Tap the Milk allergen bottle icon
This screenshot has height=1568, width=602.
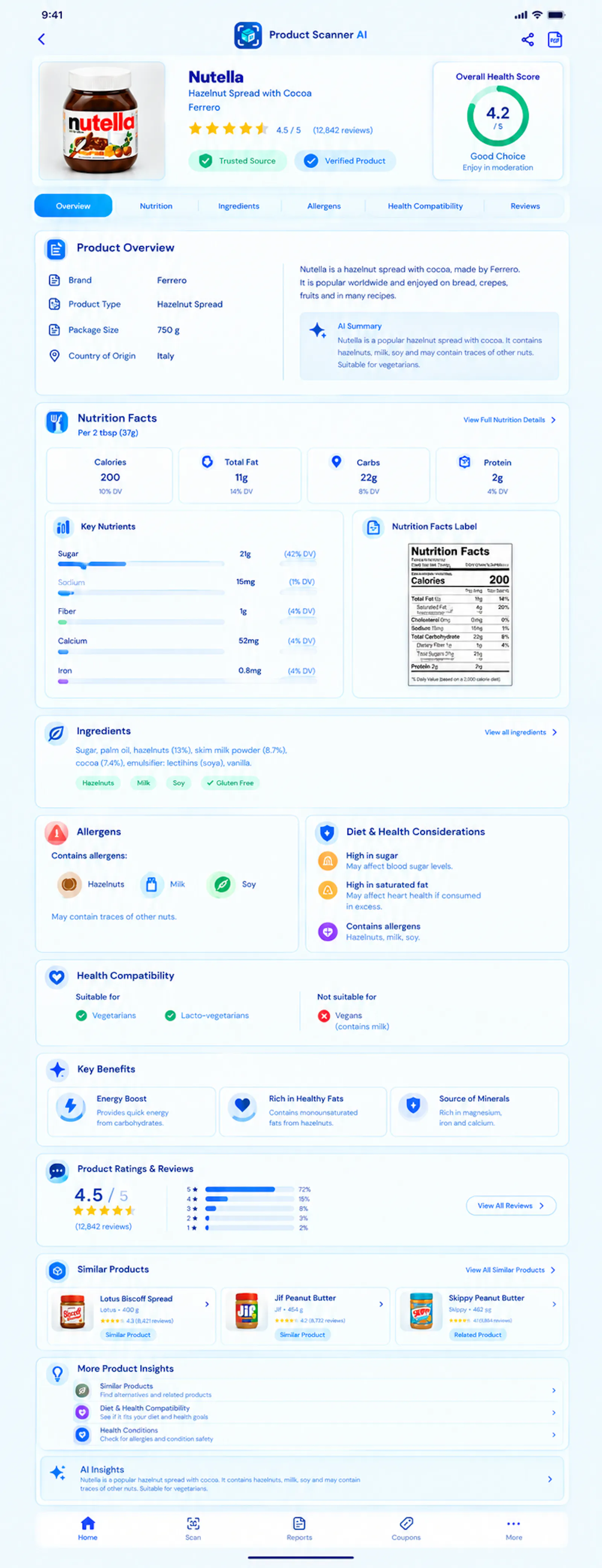click(152, 884)
